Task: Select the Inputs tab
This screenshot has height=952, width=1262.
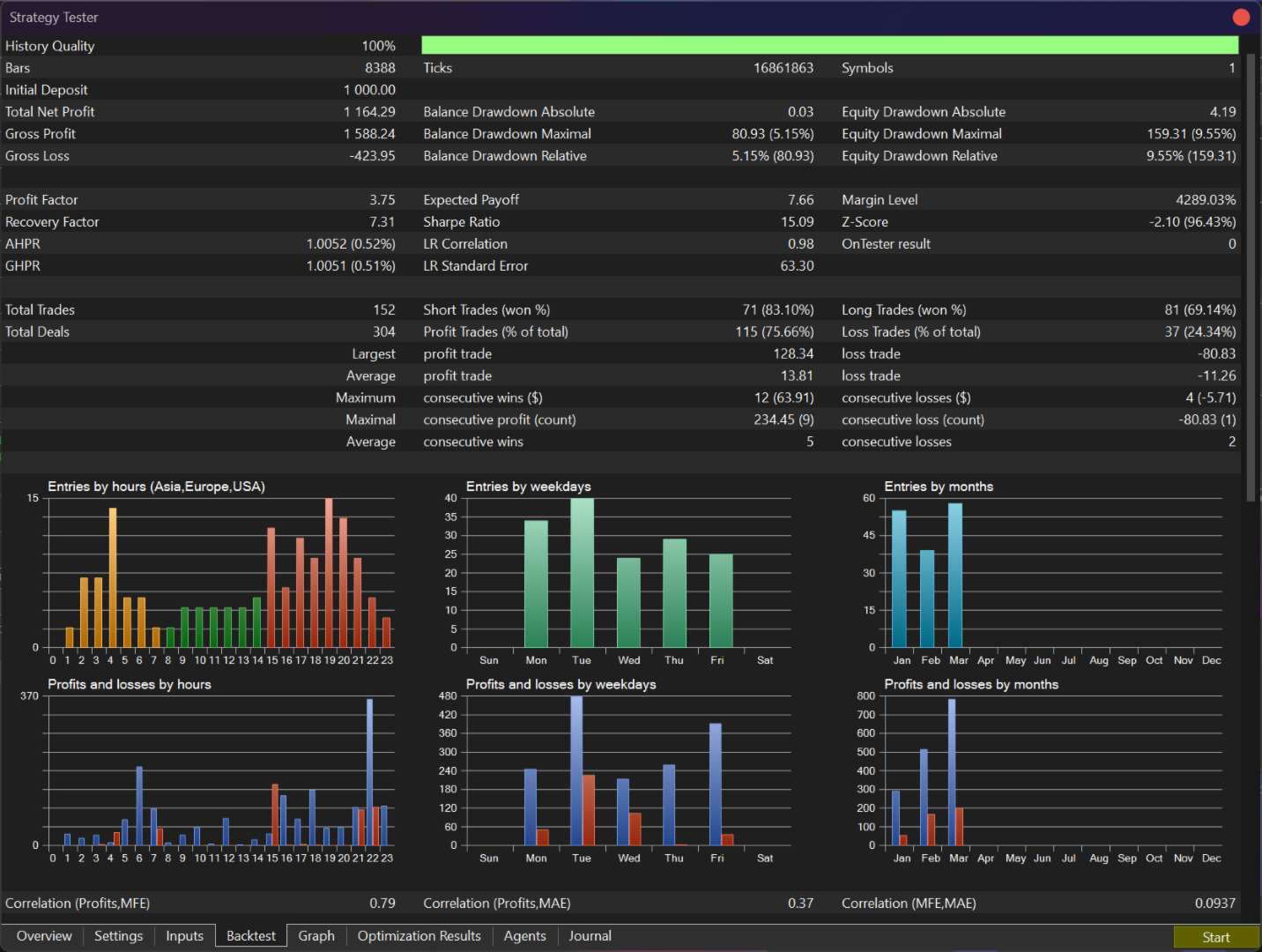Action: [184, 936]
